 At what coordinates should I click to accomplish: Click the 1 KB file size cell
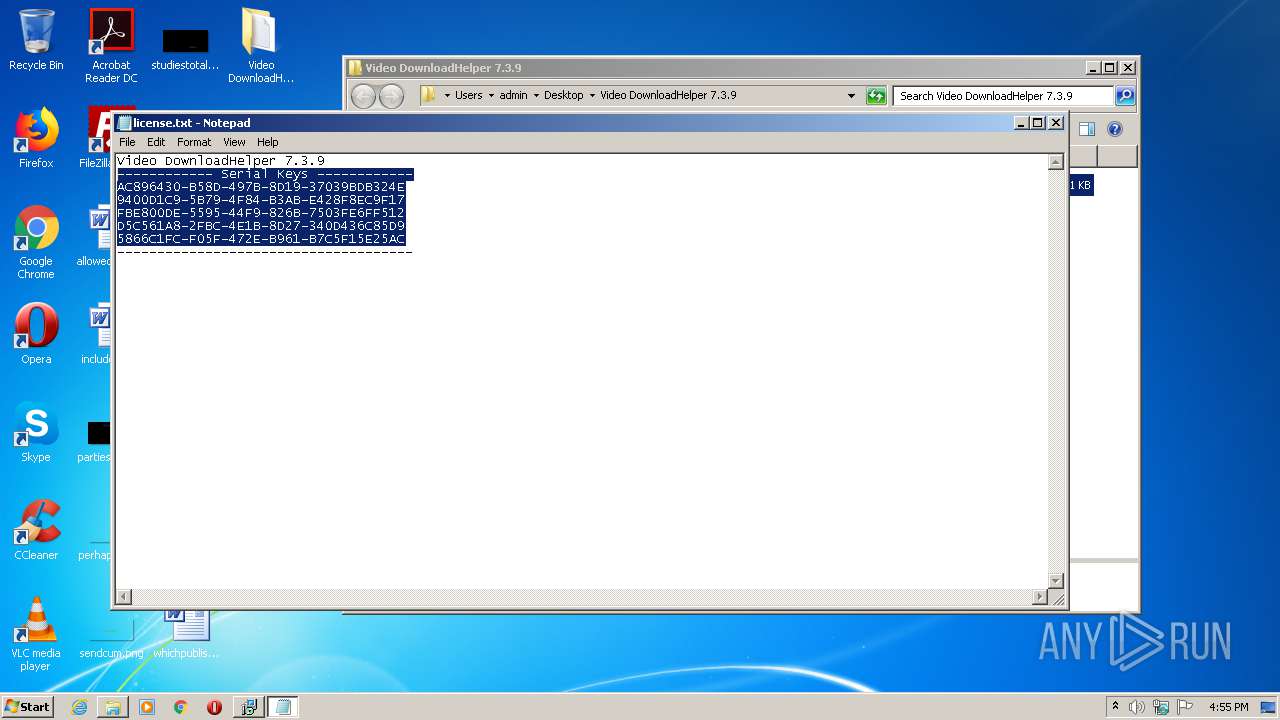click(1081, 185)
